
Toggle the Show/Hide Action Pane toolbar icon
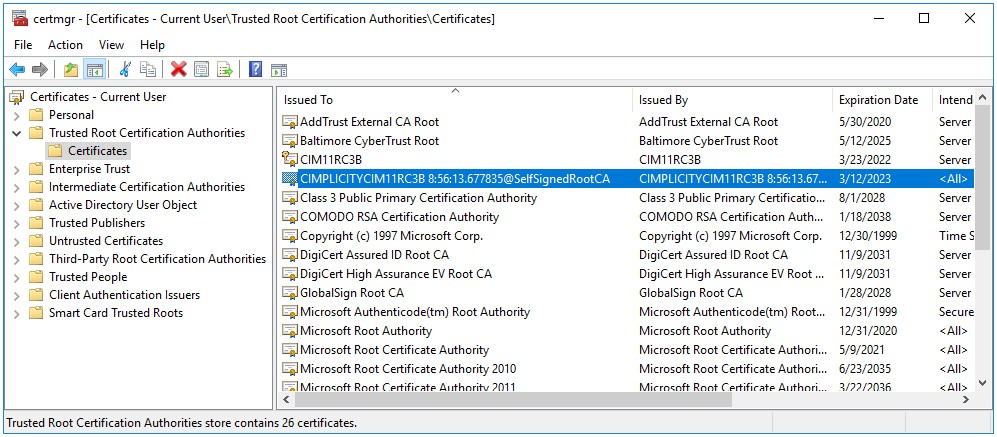(278, 70)
